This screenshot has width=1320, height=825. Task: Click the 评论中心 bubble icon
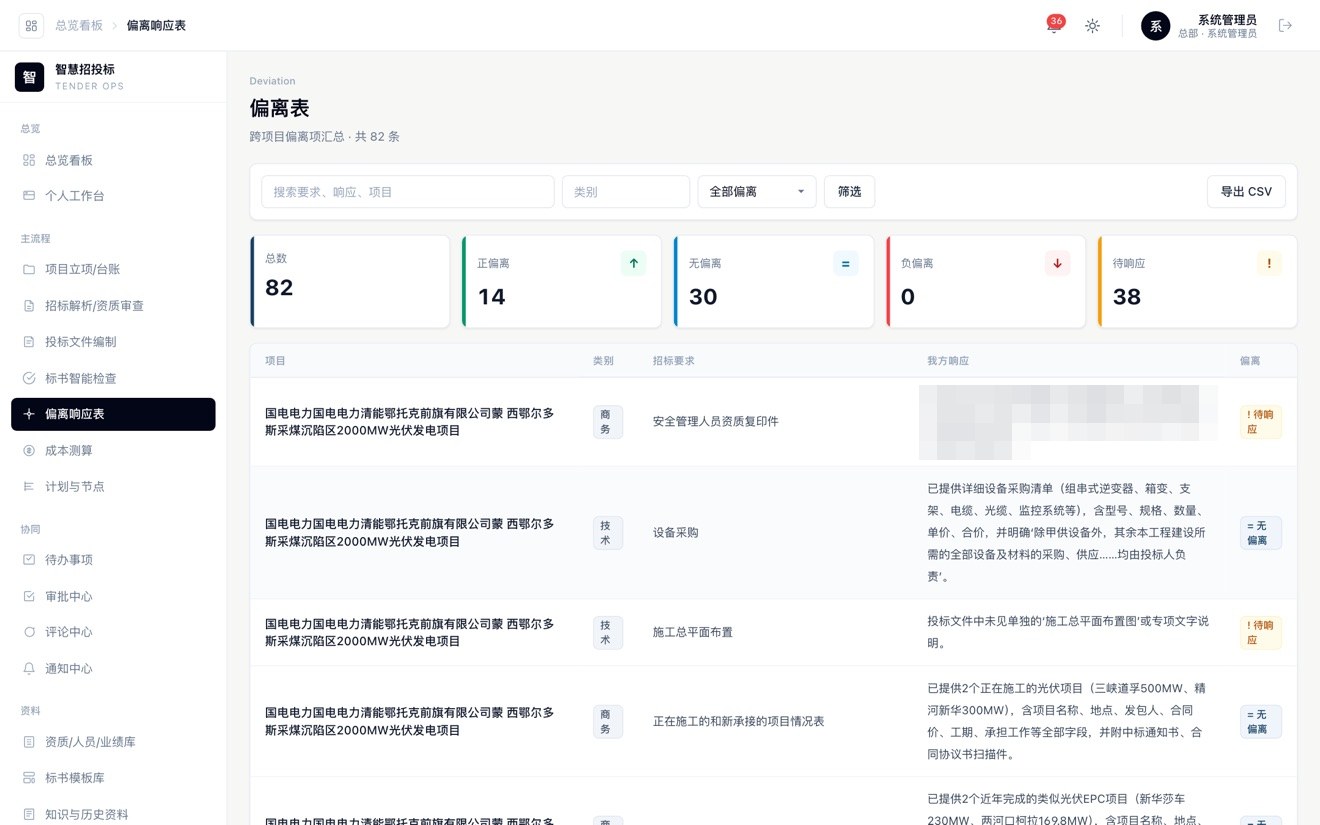29,632
